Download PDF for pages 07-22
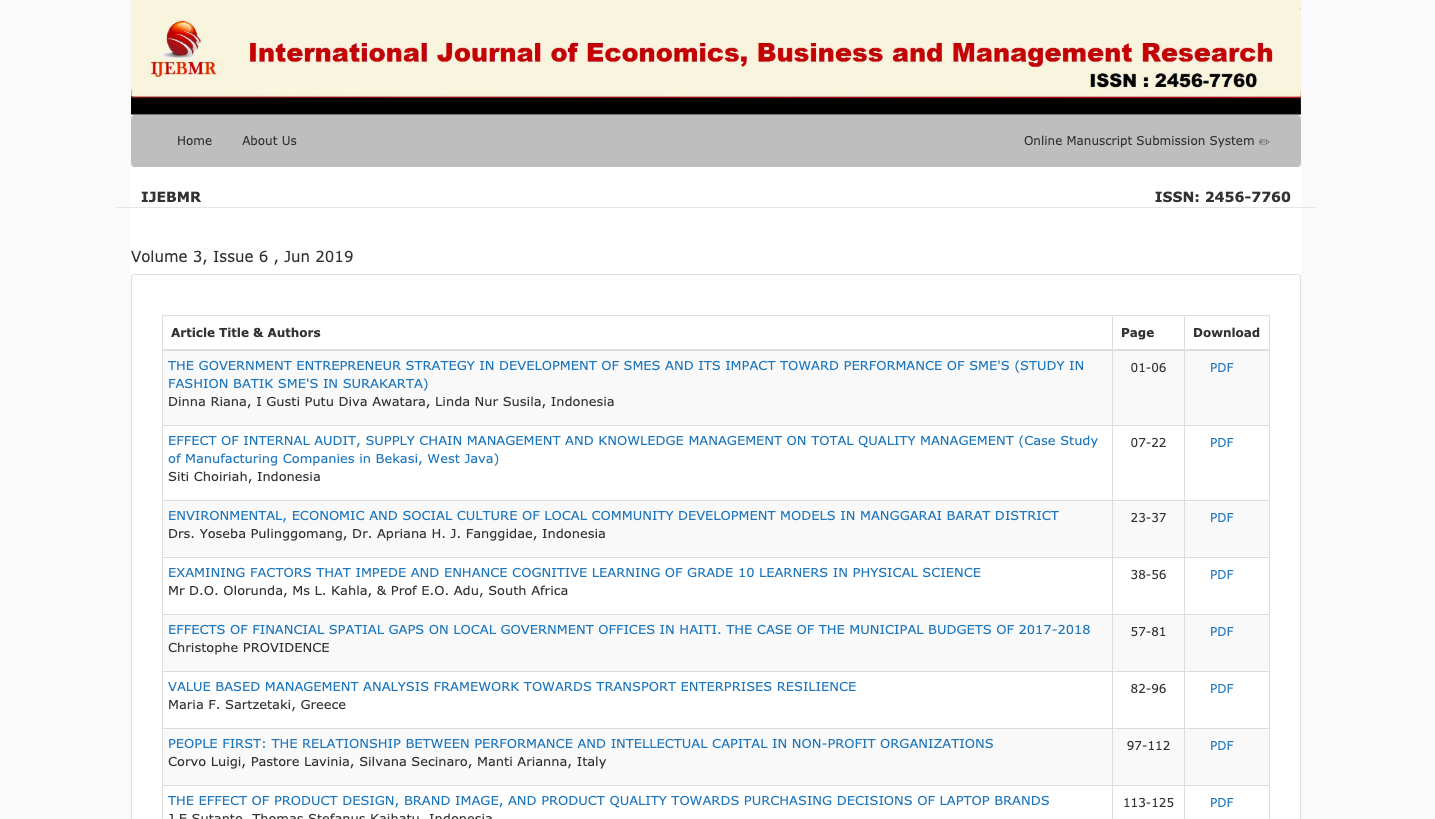This screenshot has height=819, width=1435. pyautogui.click(x=1221, y=443)
